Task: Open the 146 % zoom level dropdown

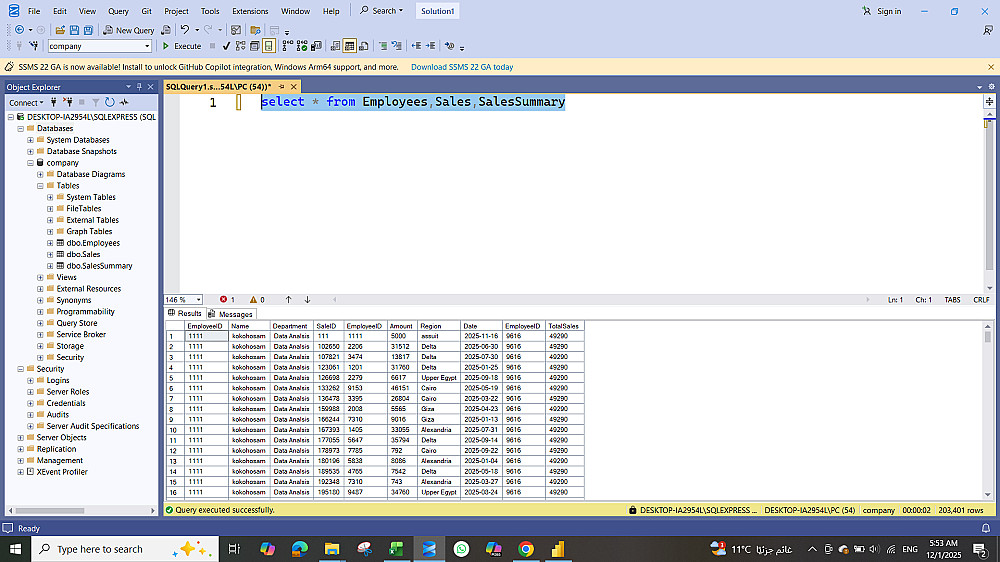Action: pos(198,299)
